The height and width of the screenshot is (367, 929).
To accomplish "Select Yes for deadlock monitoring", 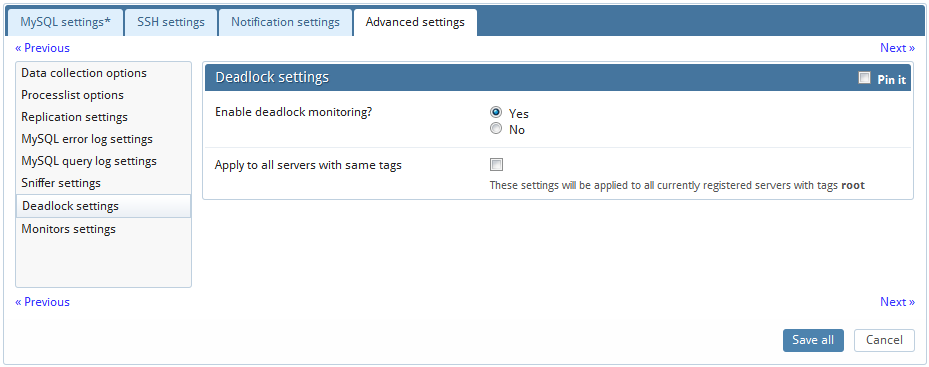I will coord(496,112).
